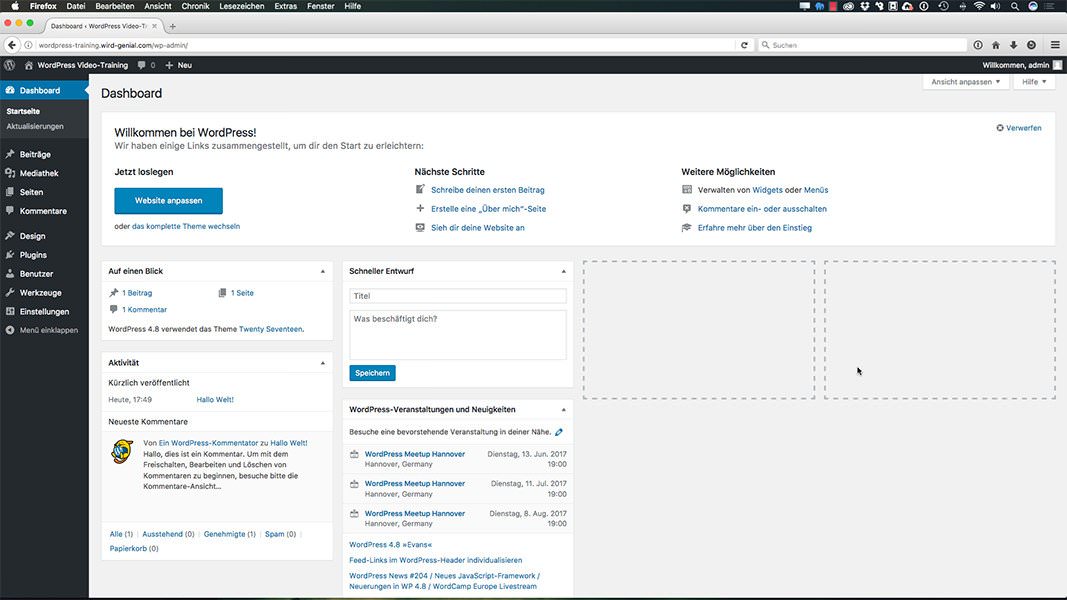Image resolution: width=1067 pixels, height=600 pixels.
Task: Open a new browser tab with plus
Action: pos(172,27)
